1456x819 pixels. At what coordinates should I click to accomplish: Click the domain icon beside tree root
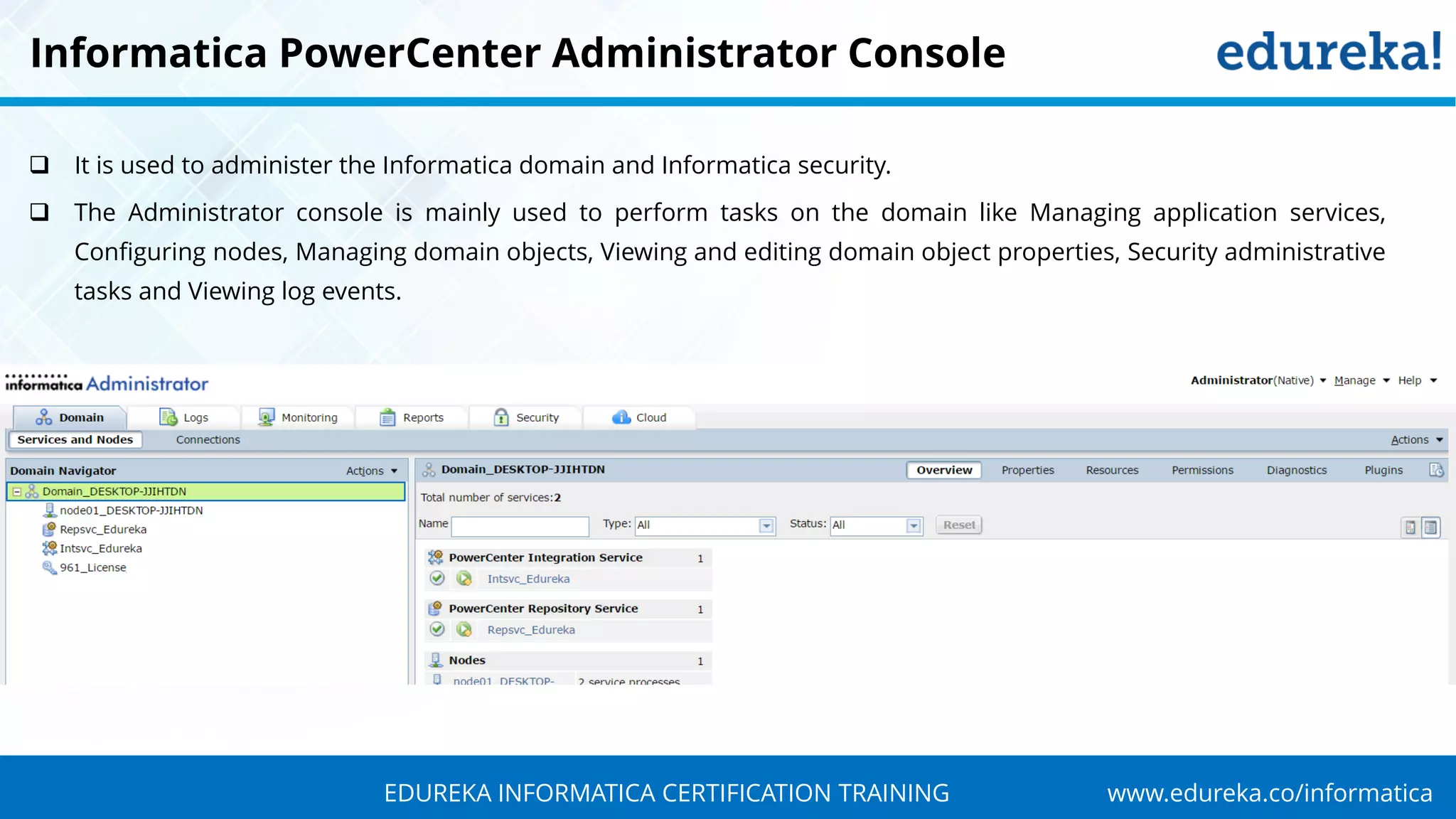tap(32, 491)
